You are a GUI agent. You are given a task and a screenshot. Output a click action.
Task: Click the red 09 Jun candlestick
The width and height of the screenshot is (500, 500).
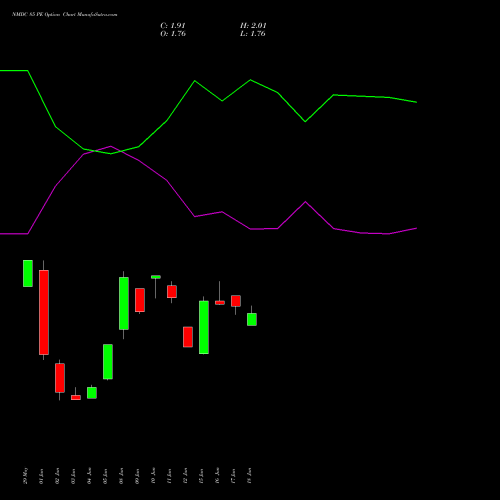pos(140,300)
